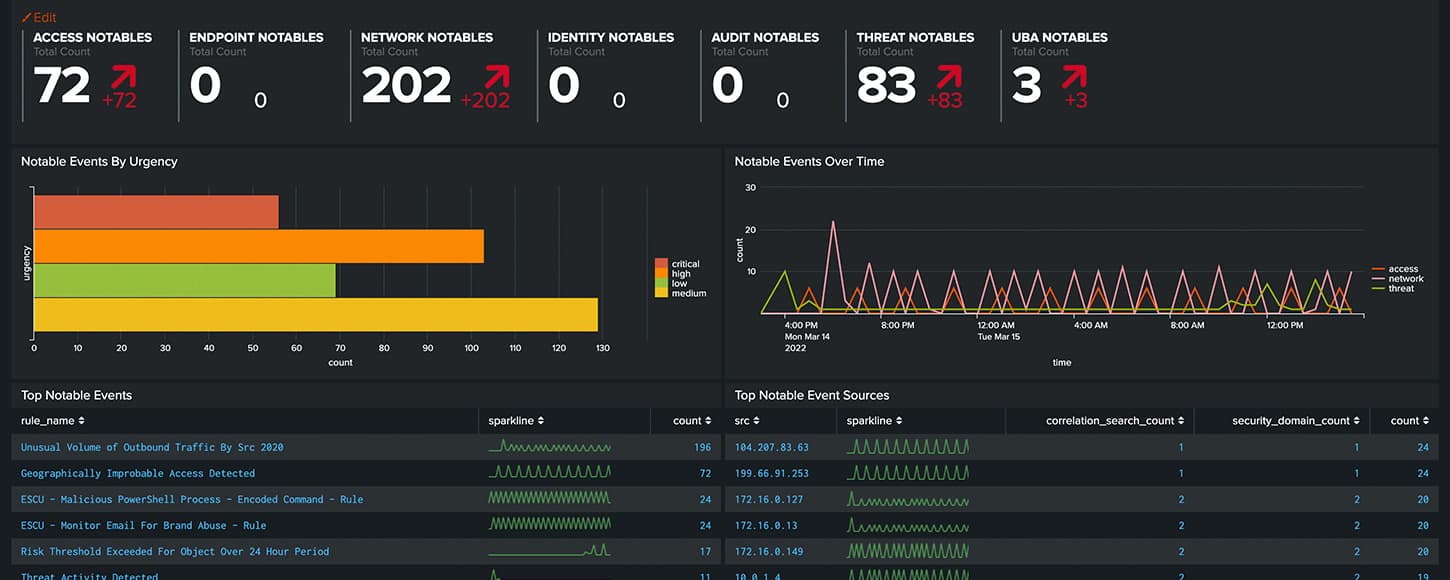The width and height of the screenshot is (1450, 580).
Task: Open the Threat Notables total count 83
Action: 886,86
